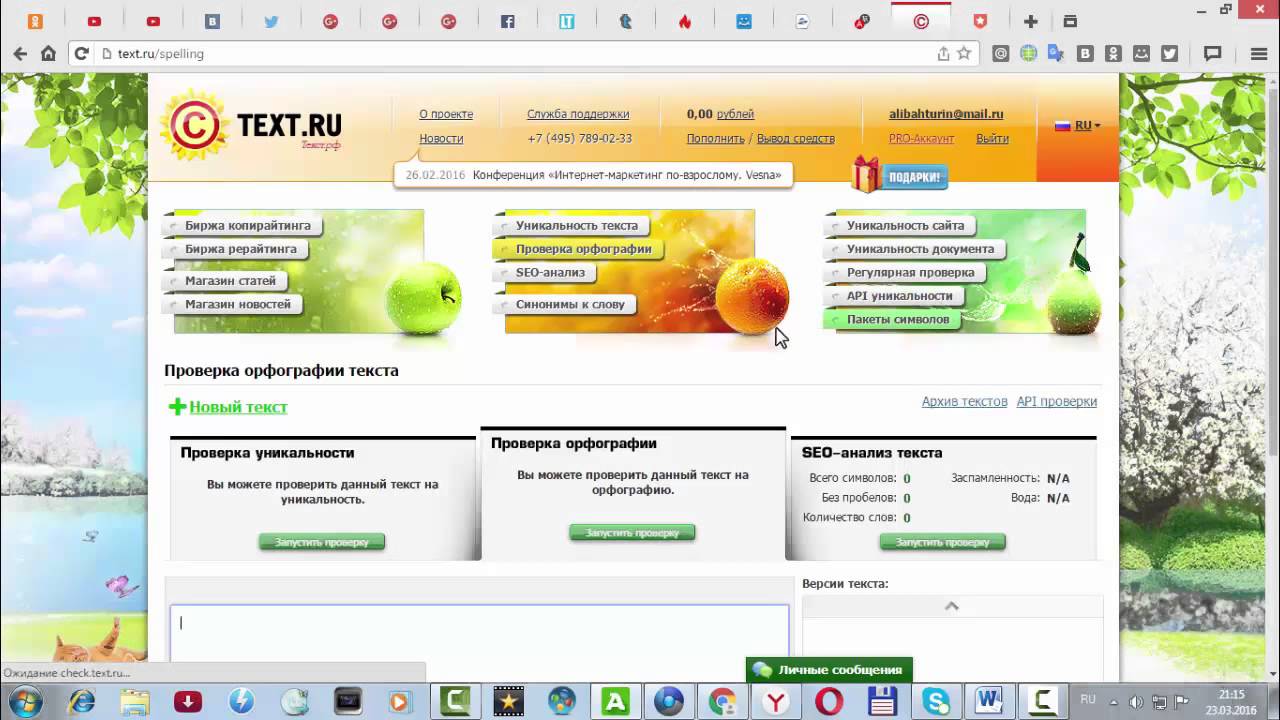
Task: Open the Новости link
Action: click(441, 138)
